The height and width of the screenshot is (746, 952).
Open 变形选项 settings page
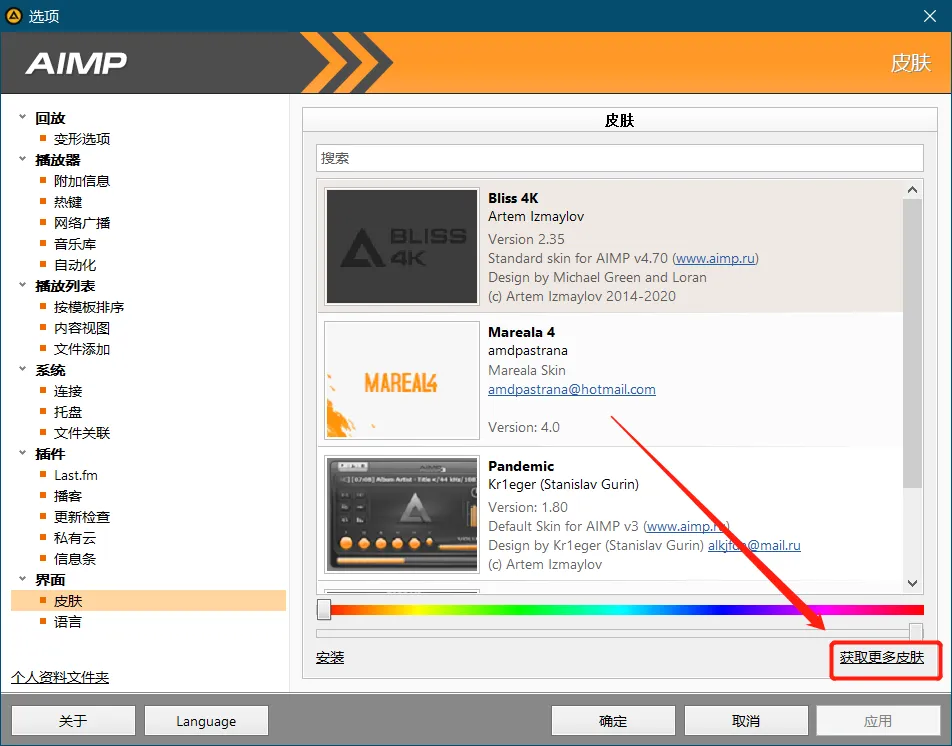82,139
